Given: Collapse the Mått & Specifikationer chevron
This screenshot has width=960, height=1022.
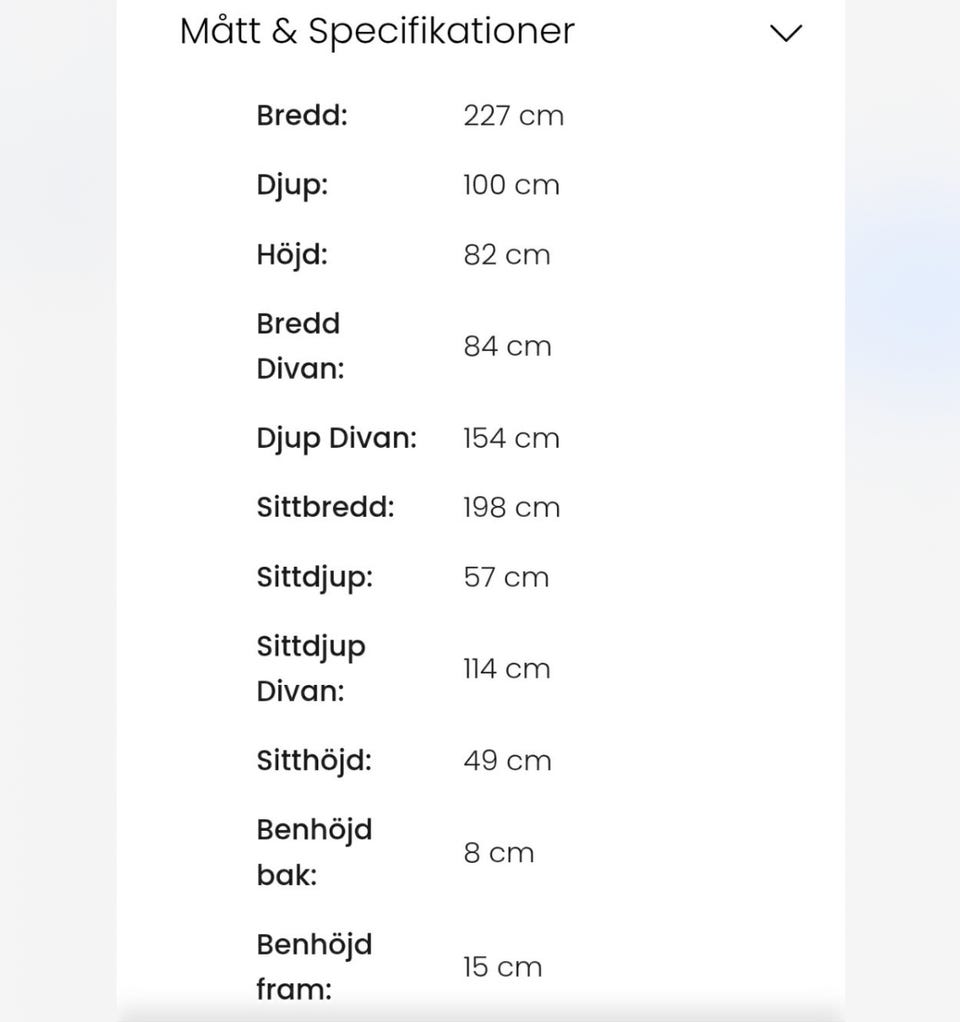Looking at the screenshot, I should (x=786, y=33).
